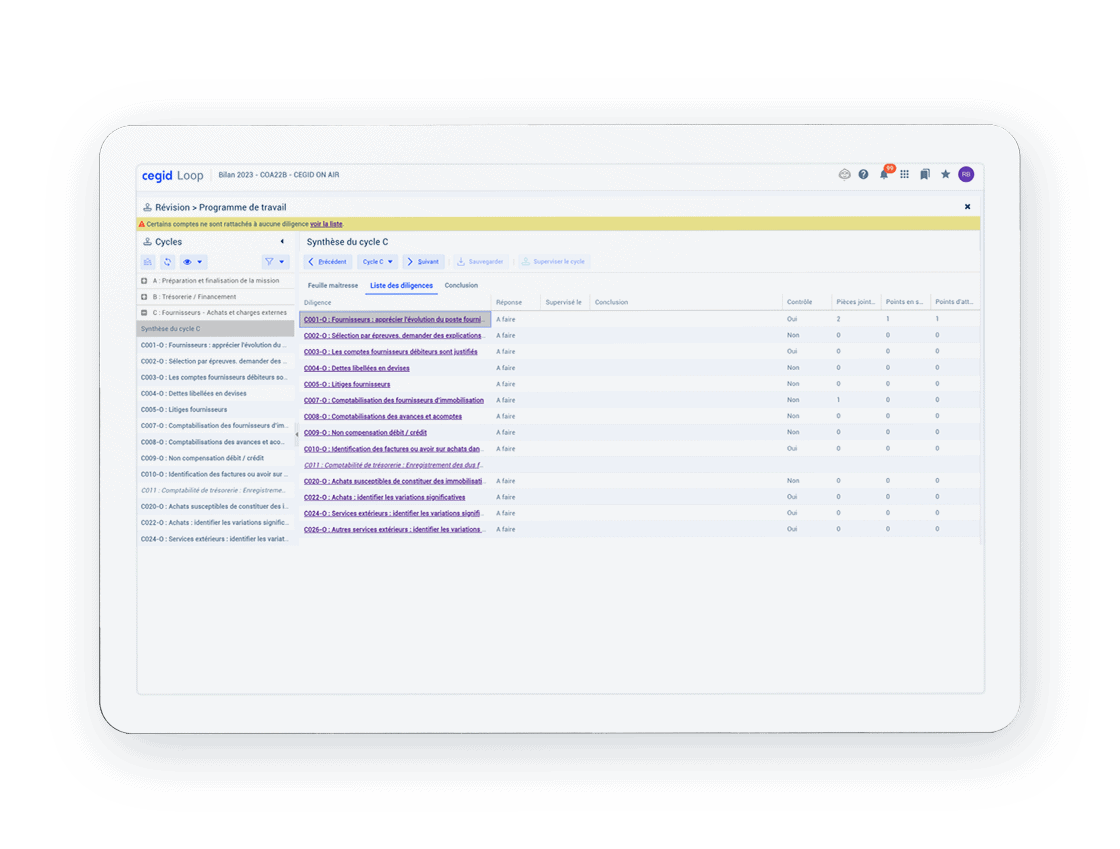Open notifications bell with 99 badge
Image resolution: width=1120 pixels, height=849 pixels.
click(884, 174)
